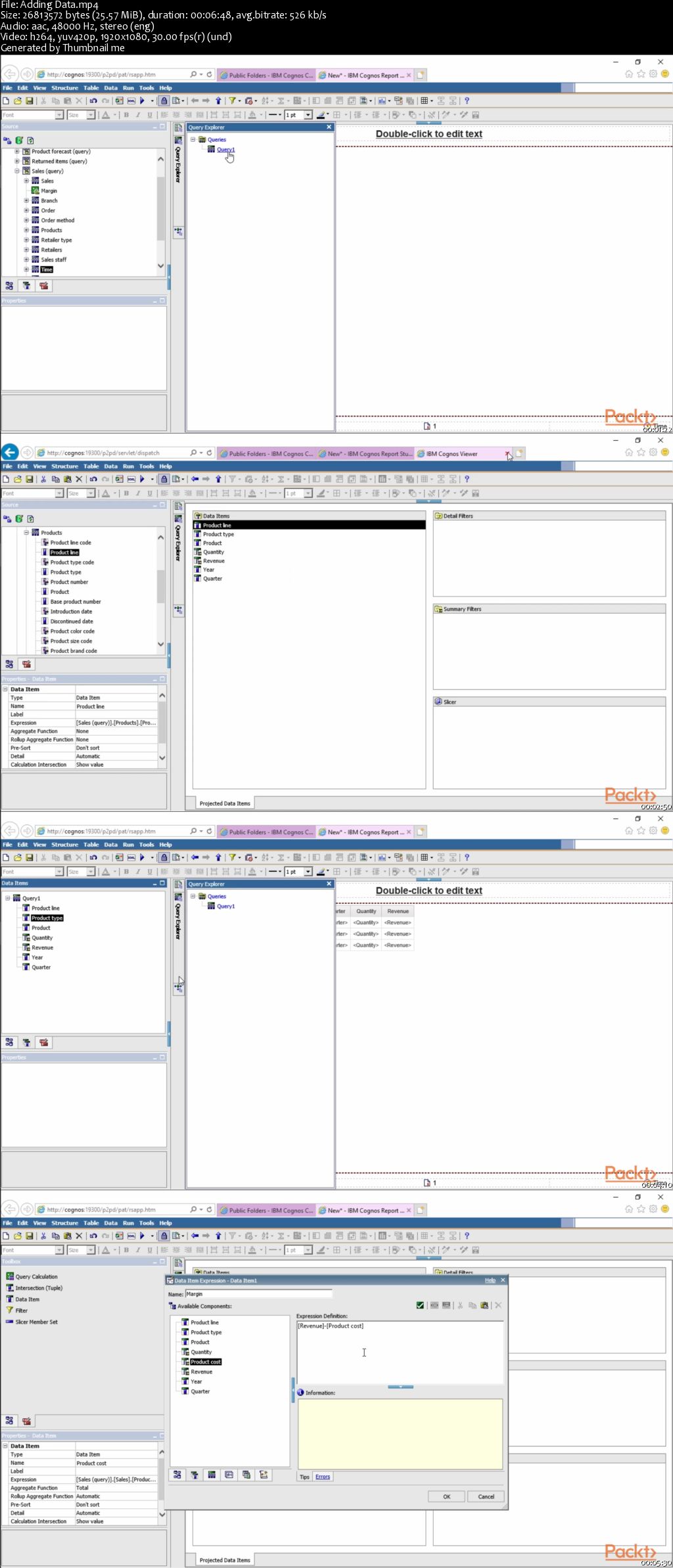This screenshot has width=673, height=1568.
Task: Click the Delete X icon in Data Item Expression dialog
Action: pyautogui.click(x=498, y=1305)
